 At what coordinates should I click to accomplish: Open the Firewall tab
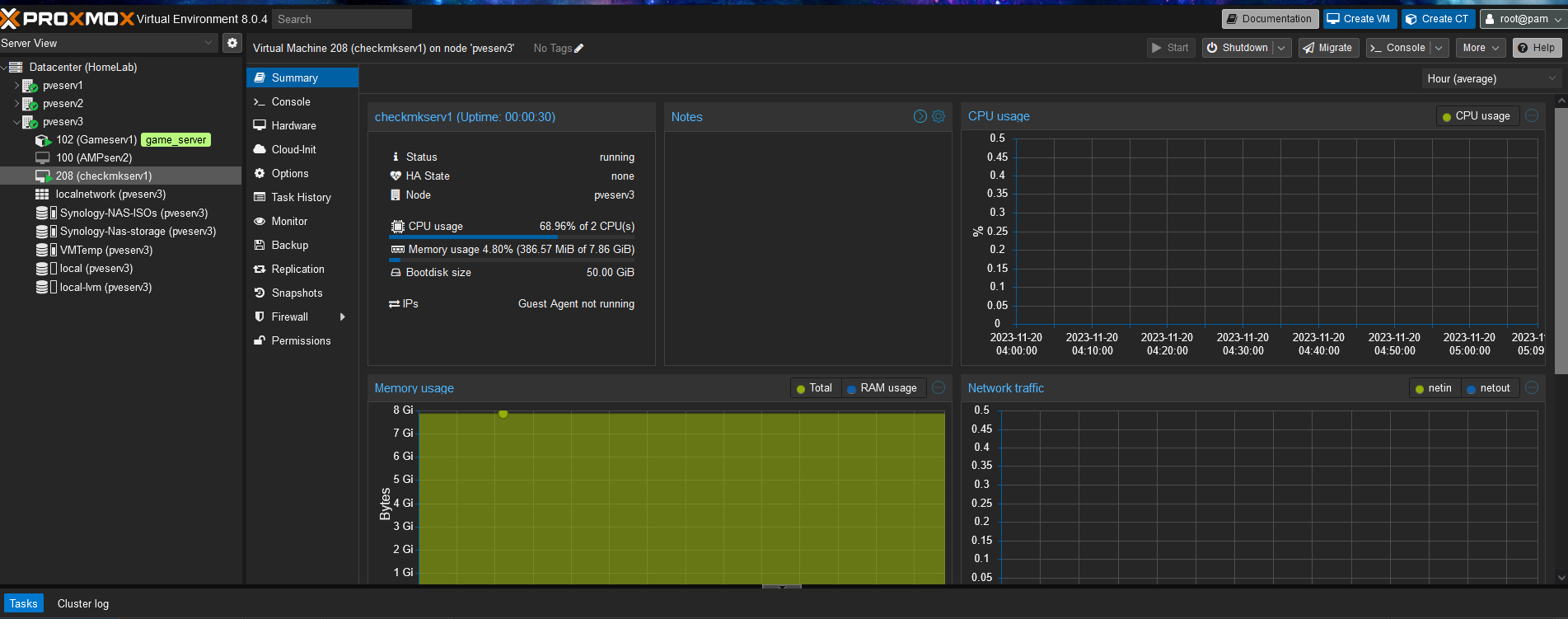click(x=302, y=317)
